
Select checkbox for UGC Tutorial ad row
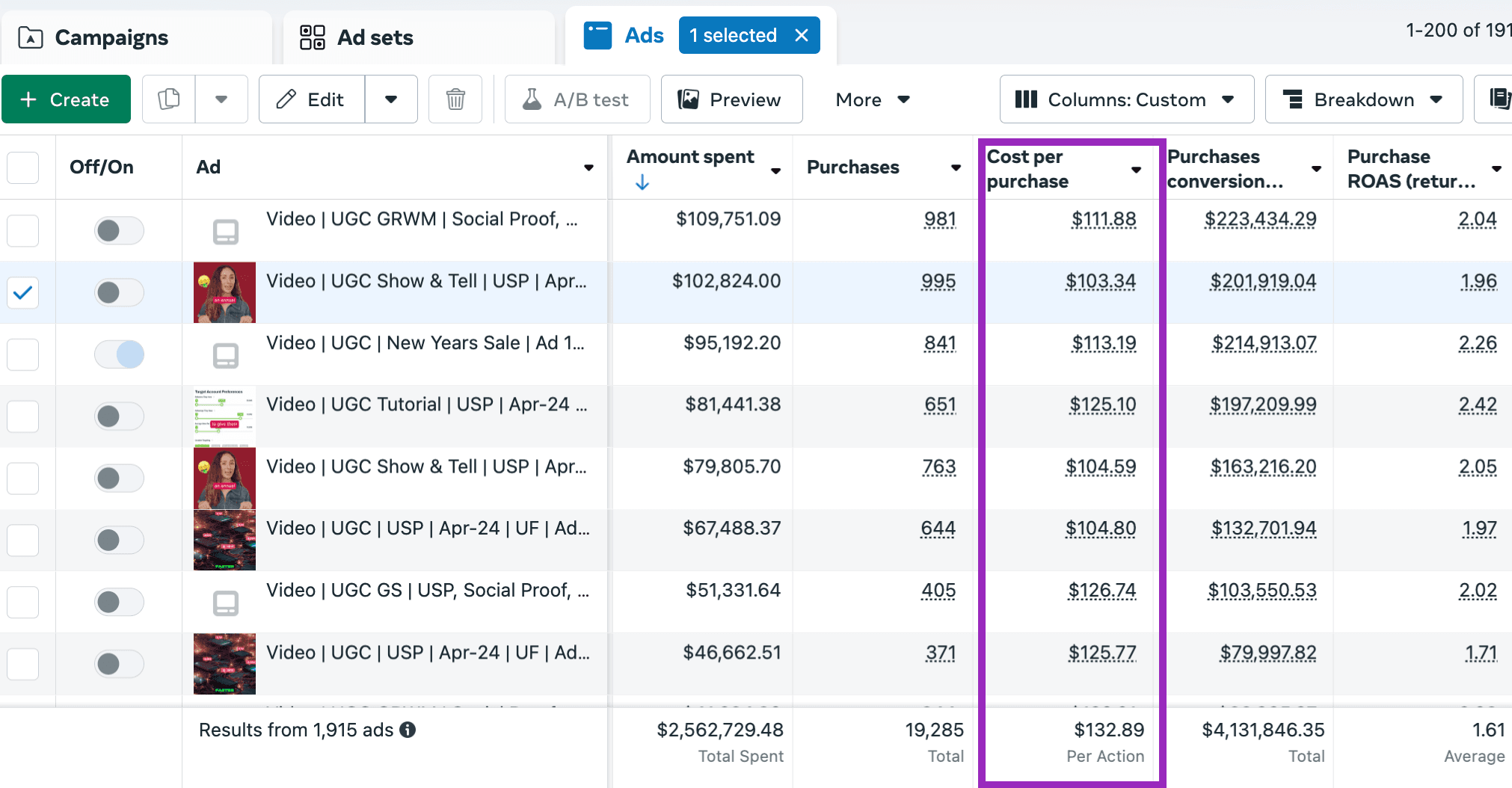click(x=23, y=416)
